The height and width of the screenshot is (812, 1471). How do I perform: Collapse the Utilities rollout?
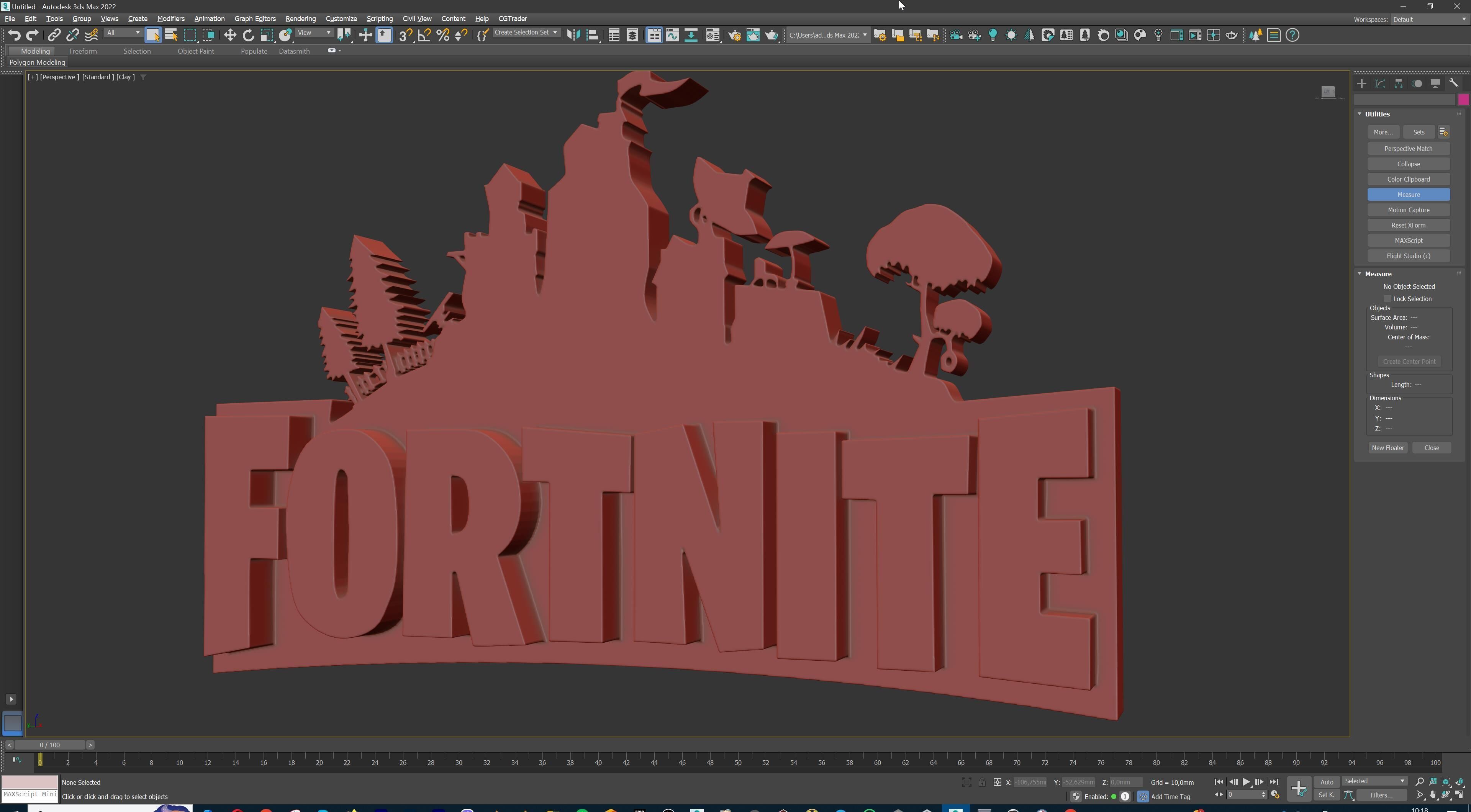pyautogui.click(x=1360, y=114)
